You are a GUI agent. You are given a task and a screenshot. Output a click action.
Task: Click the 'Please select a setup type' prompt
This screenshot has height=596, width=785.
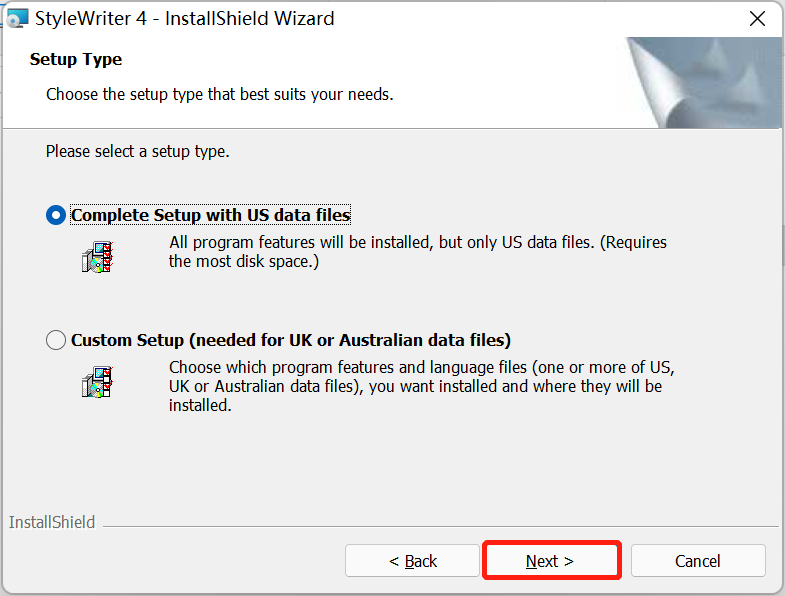(138, 152)
